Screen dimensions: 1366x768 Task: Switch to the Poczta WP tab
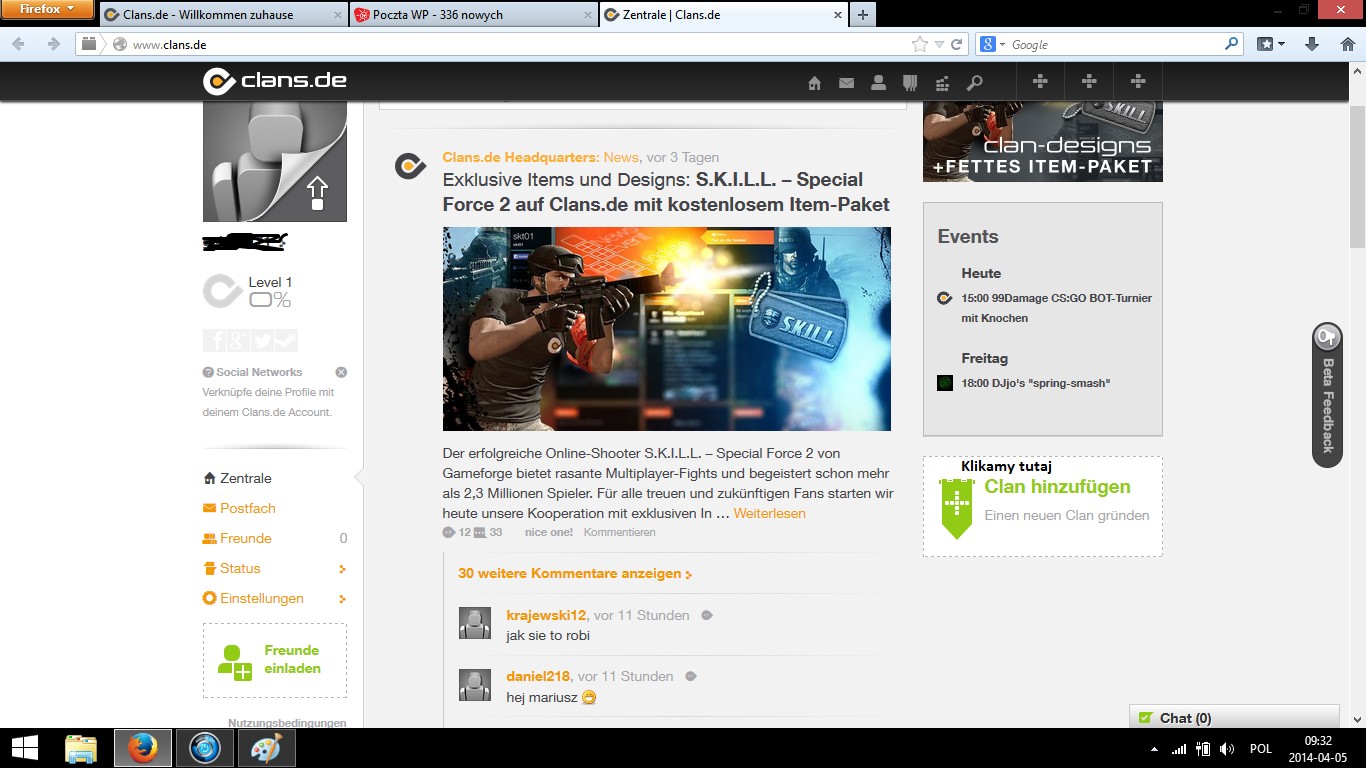pos(474,15)
